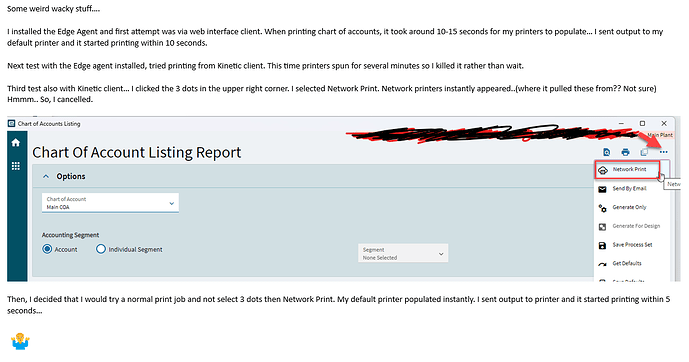Minimize the Chart of Accounts Listing window
689x362 pixels.
[x=621, y=123]
